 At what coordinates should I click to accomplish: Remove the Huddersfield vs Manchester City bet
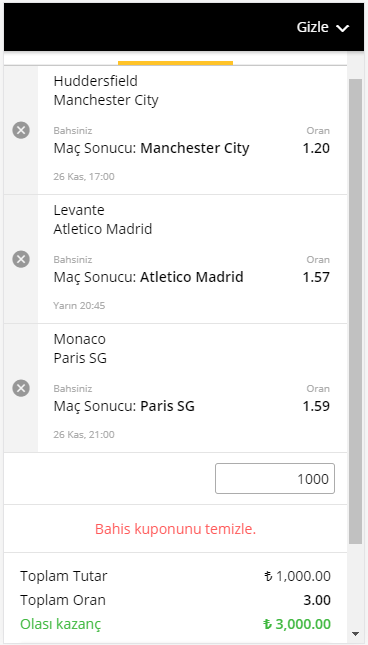21,130
